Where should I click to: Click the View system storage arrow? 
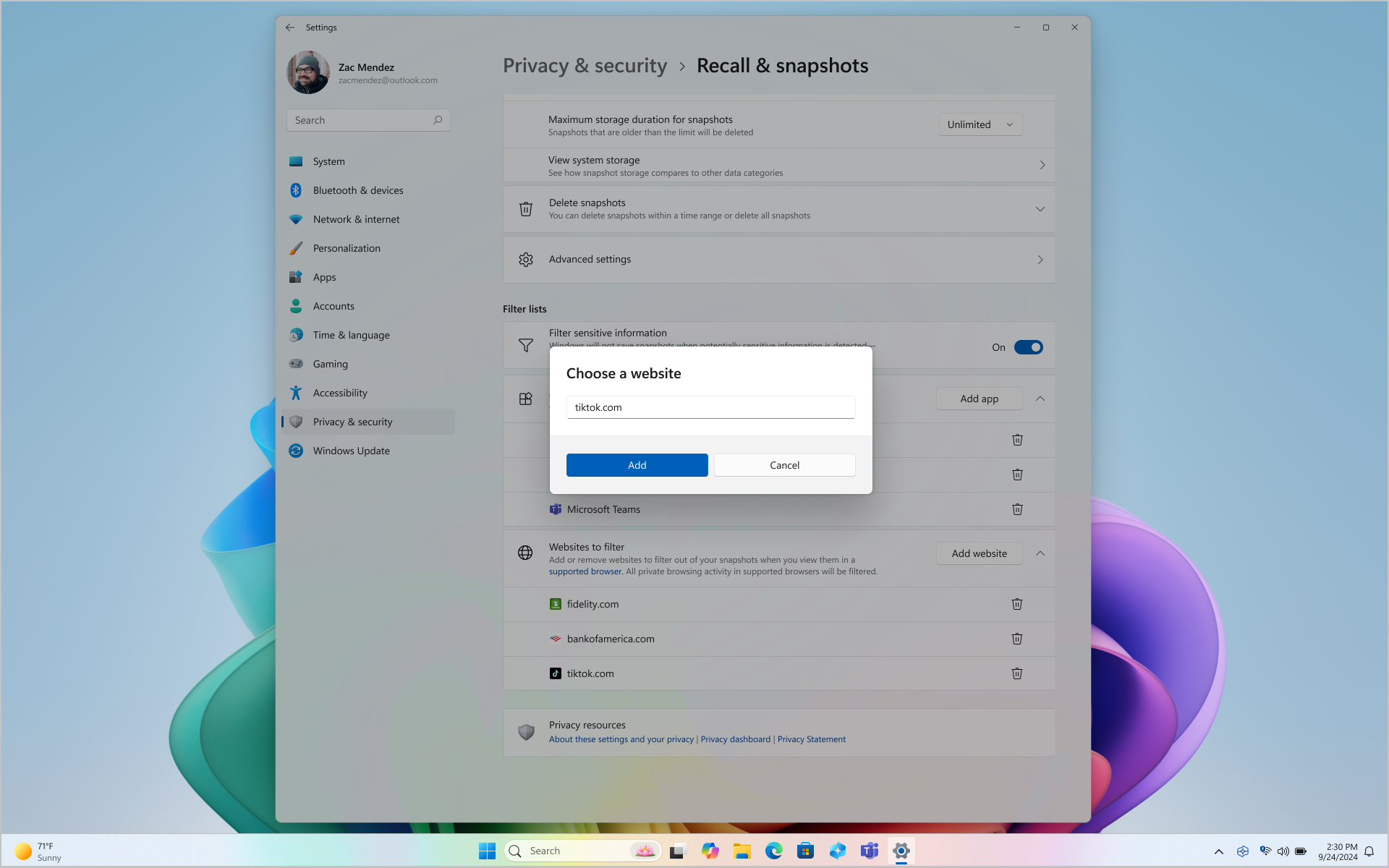[x=1042, y=164]
